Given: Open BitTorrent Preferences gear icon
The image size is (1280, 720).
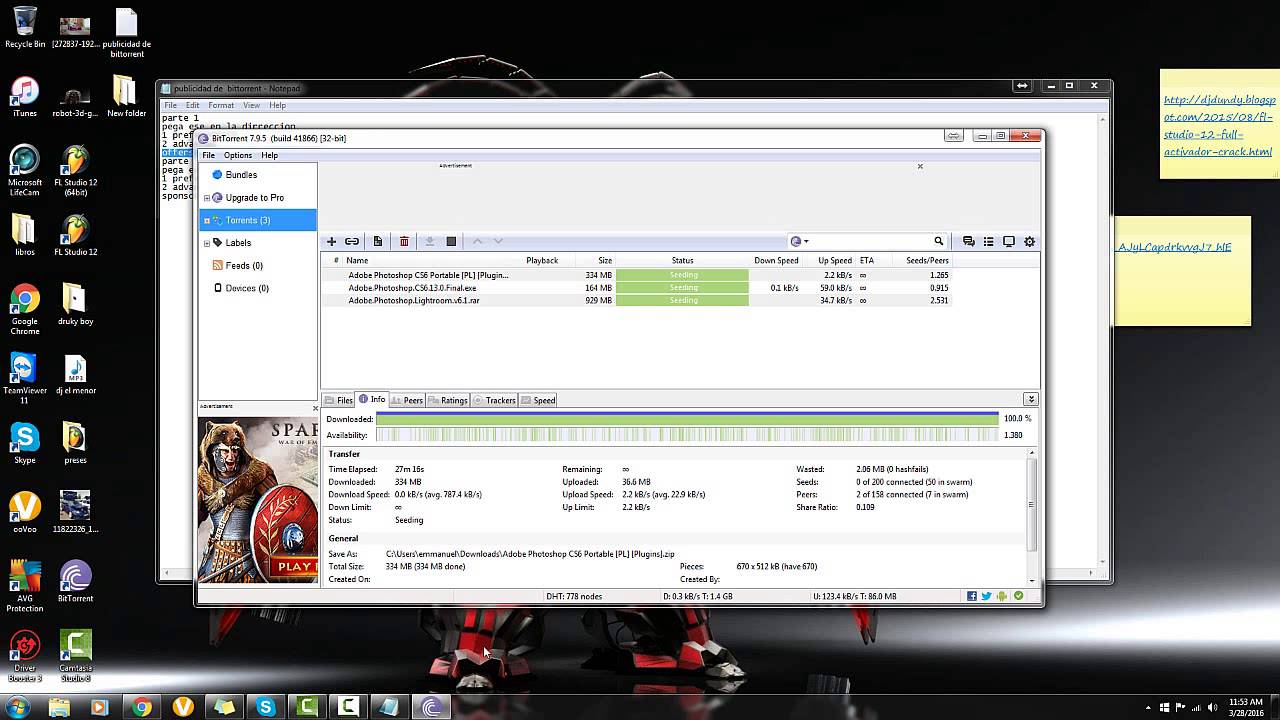Looking at the screenshot, I should 1029,241.
